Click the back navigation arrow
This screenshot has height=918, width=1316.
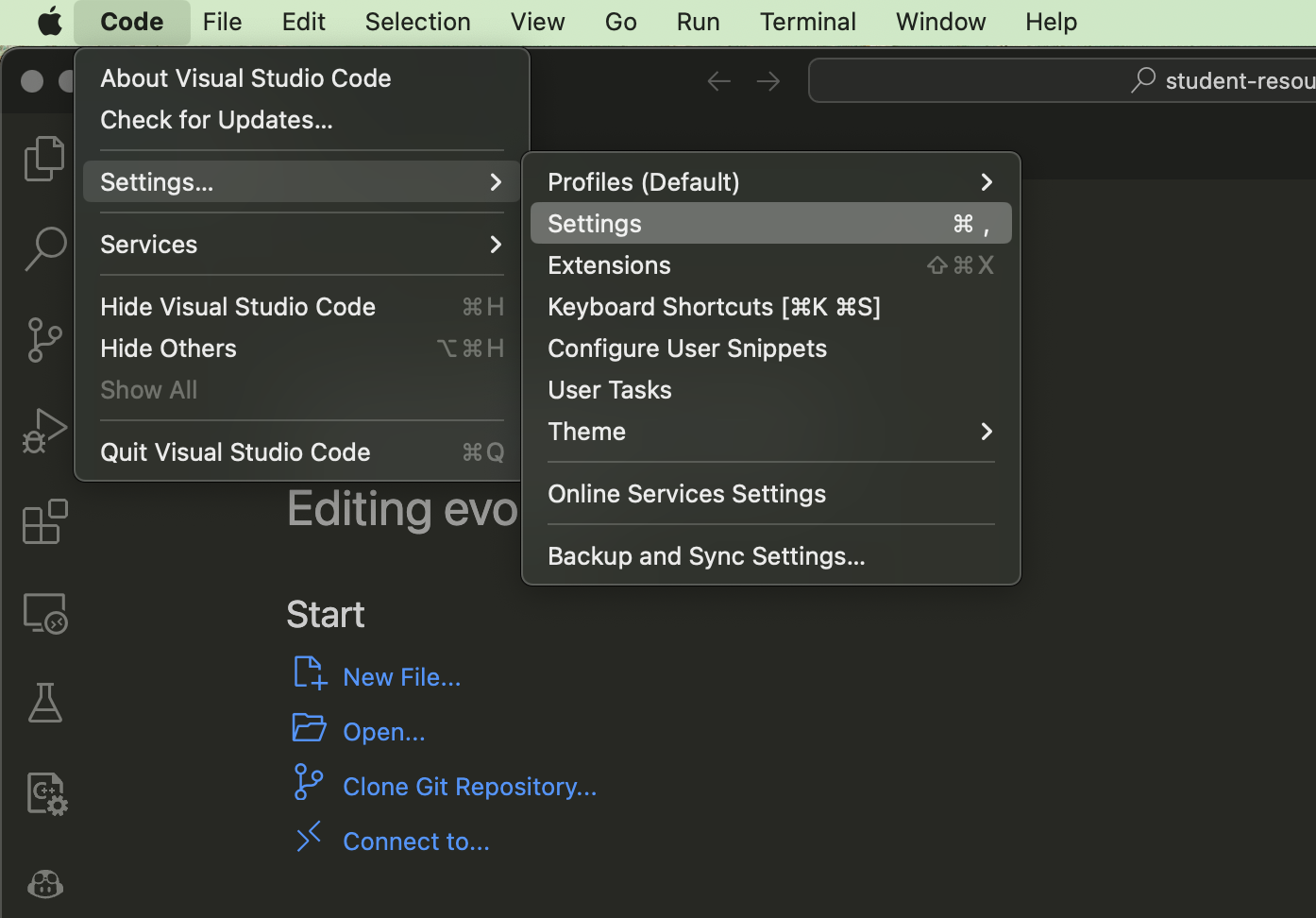pos(718,80)
